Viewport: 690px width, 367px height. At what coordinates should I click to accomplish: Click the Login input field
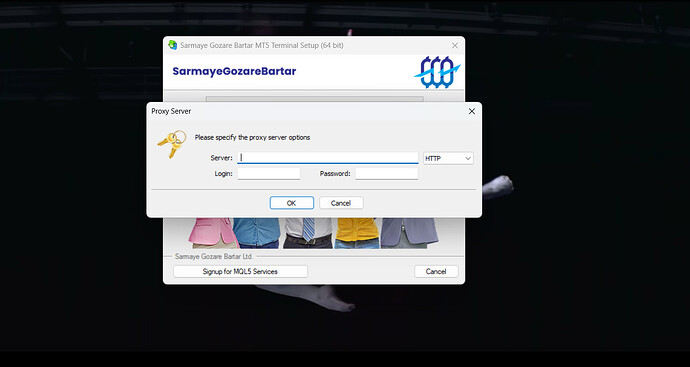pos(269,173)
